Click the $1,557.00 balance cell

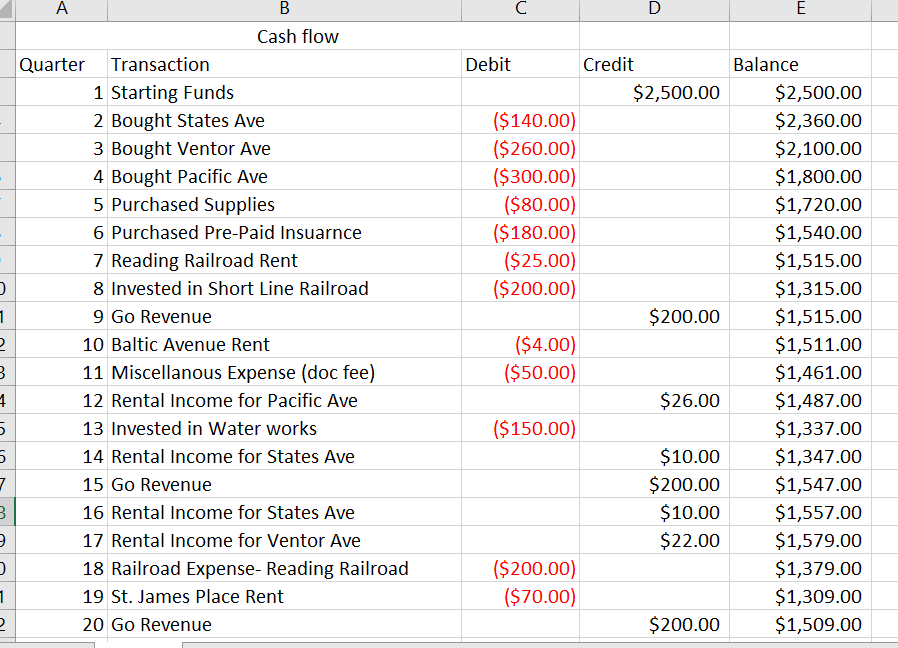(800, 512)
